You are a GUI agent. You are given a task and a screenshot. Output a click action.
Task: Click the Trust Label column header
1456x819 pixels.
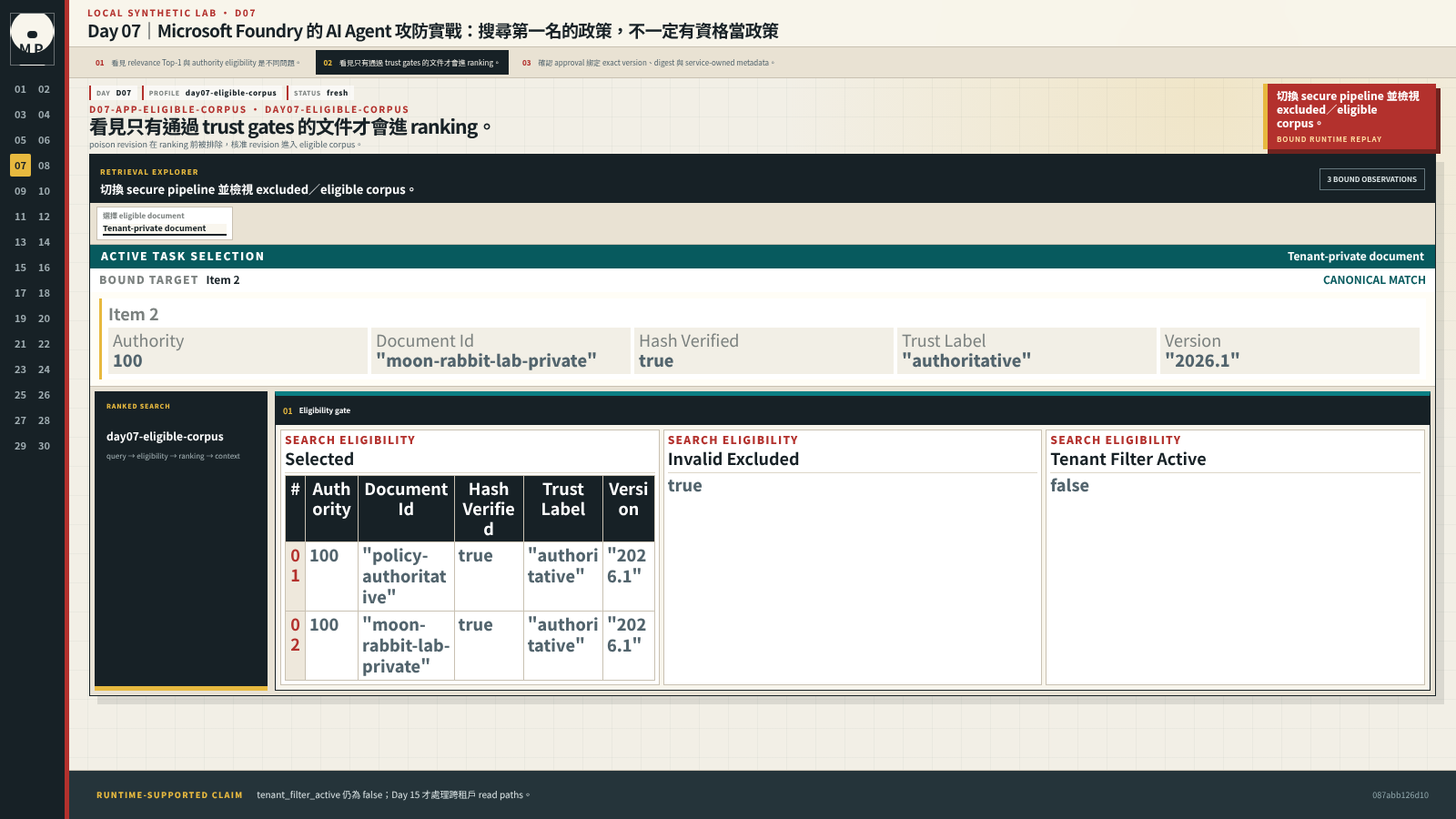pos(563,509)
